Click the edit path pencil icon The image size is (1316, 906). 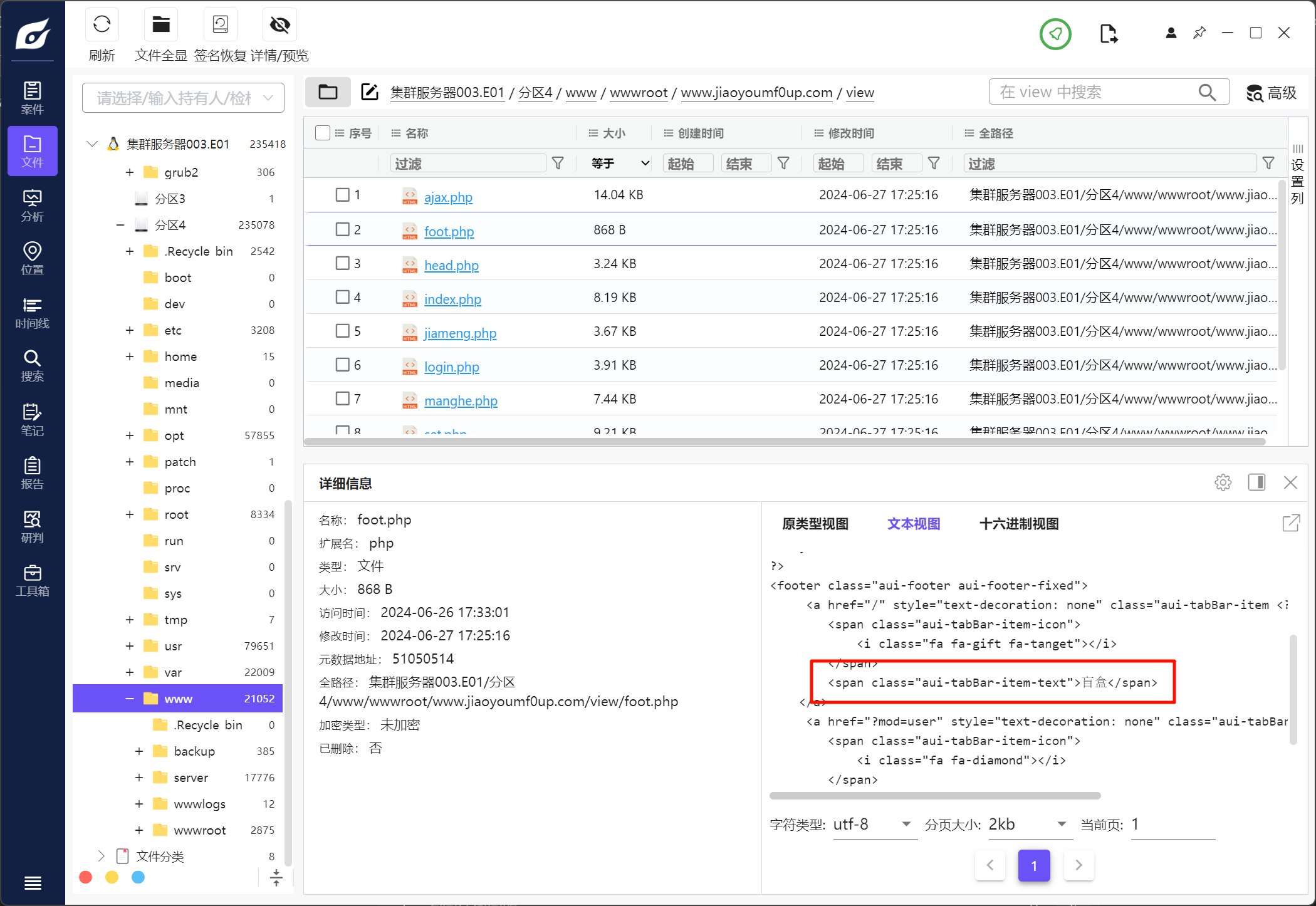tap(370, 92)
